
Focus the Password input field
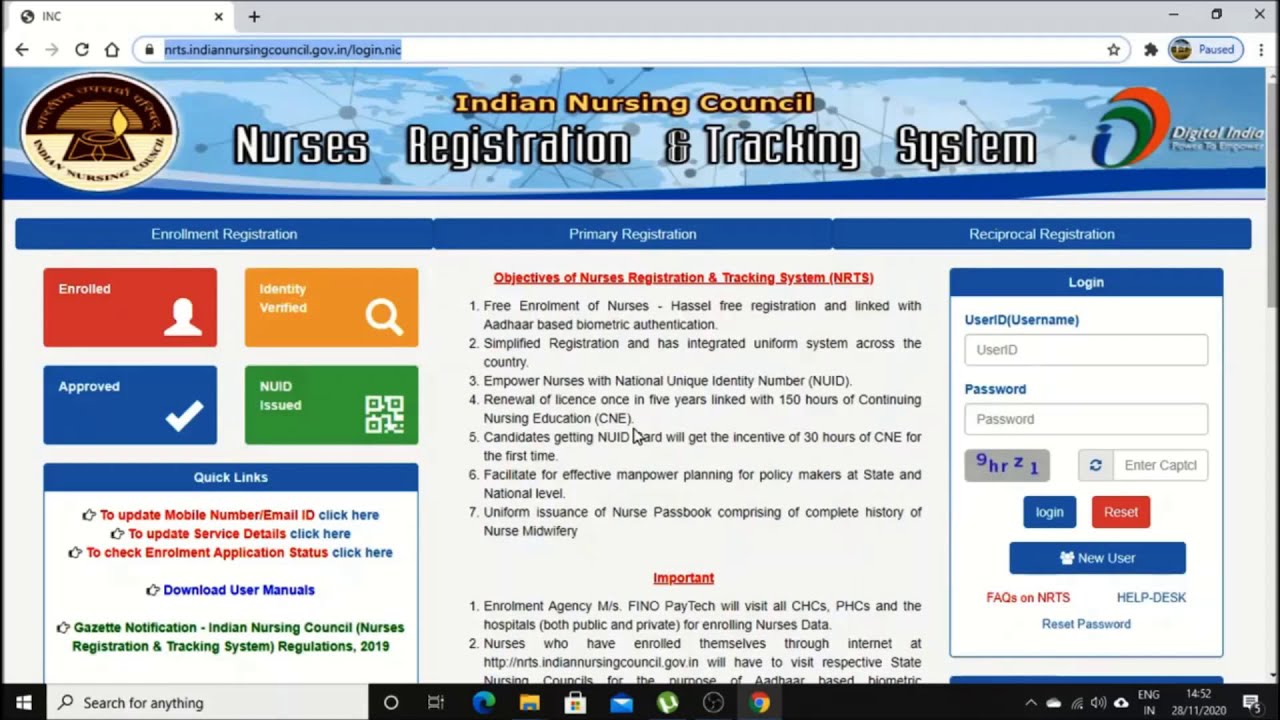click(1086, 419)
